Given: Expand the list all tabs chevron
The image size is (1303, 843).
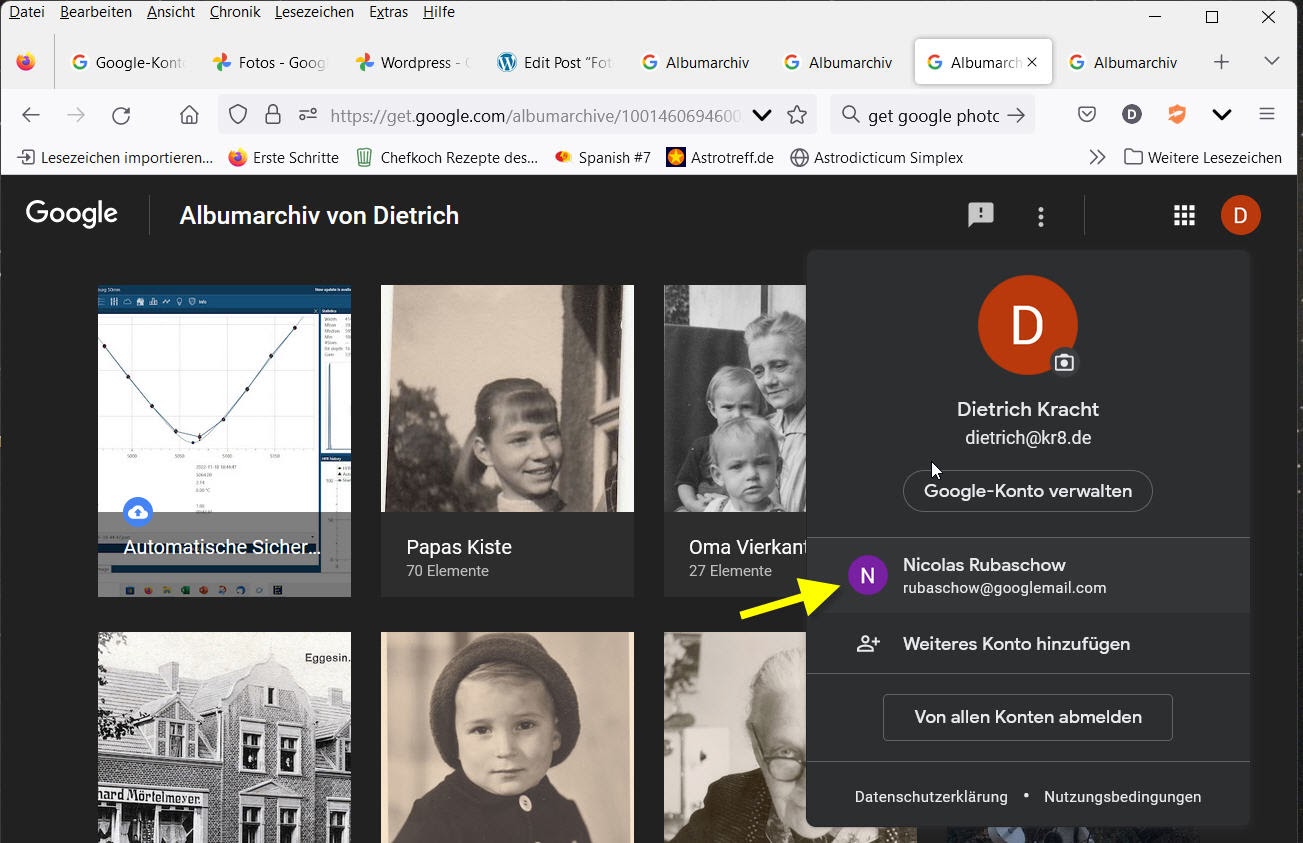Looking at the screenshot, I should [1271, 62].
